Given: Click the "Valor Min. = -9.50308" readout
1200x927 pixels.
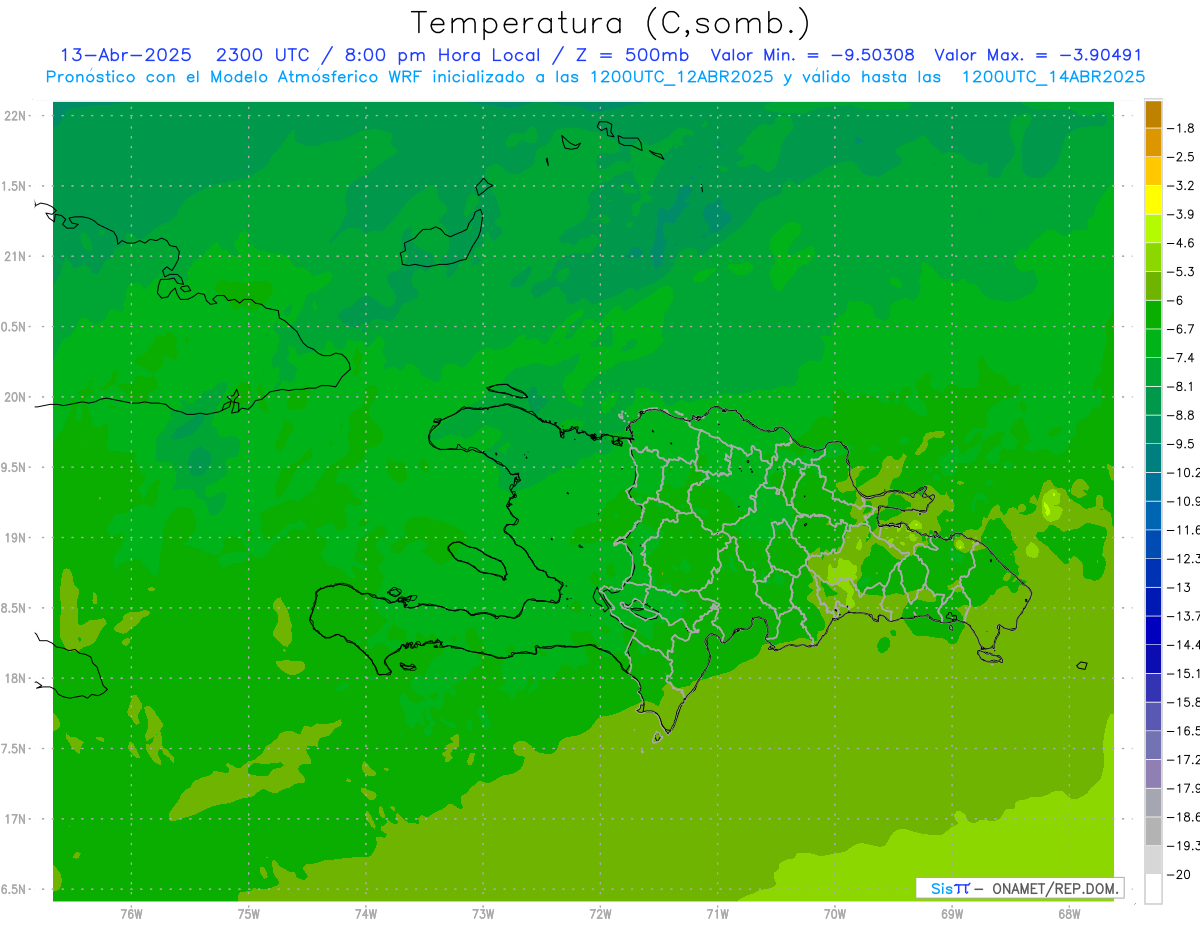Looking at the screenshot, I should click(812, 56).
